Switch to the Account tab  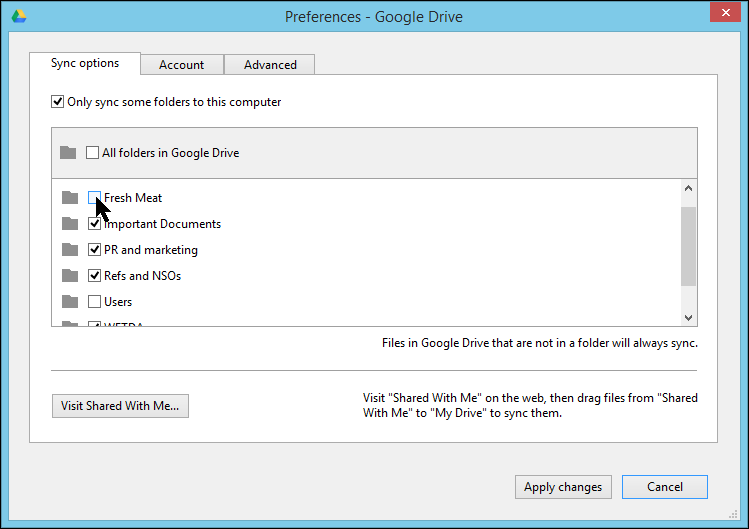pyautogui.click(x=181, y=65)
